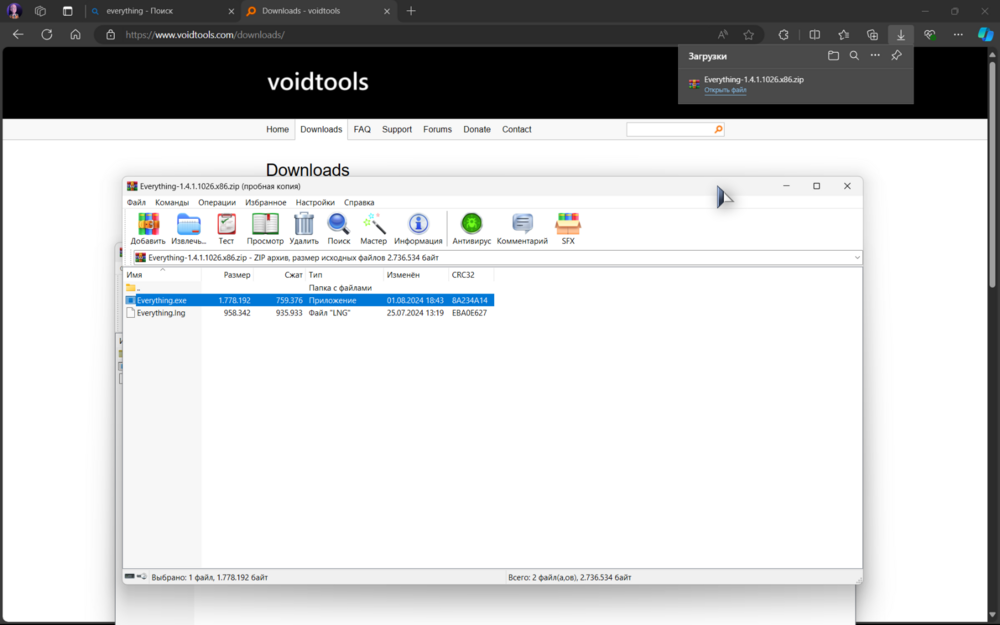
Task: Open the Настройки menu
Action: (315, 202)
